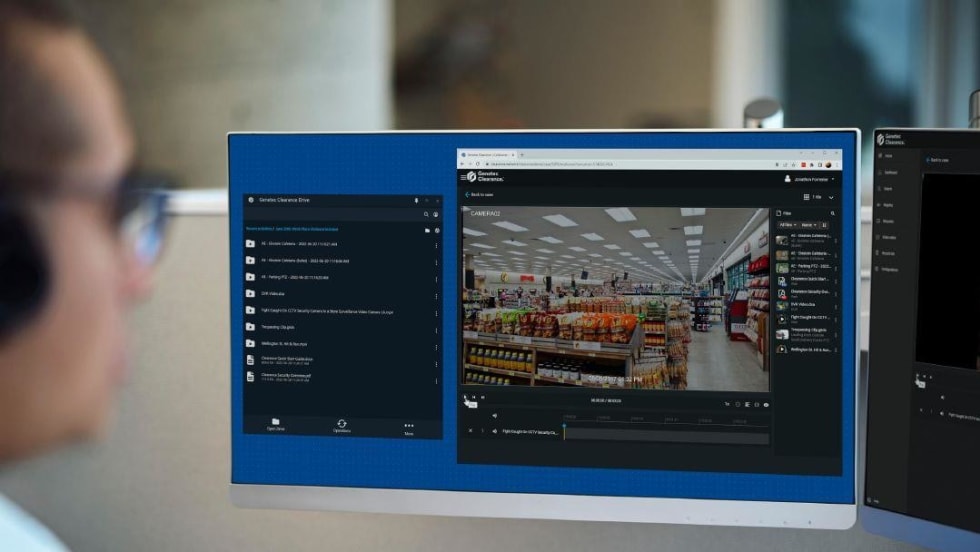980x552 pixels.
Task: Open the All files filter dropdown
Action: (x=787, y=225)
